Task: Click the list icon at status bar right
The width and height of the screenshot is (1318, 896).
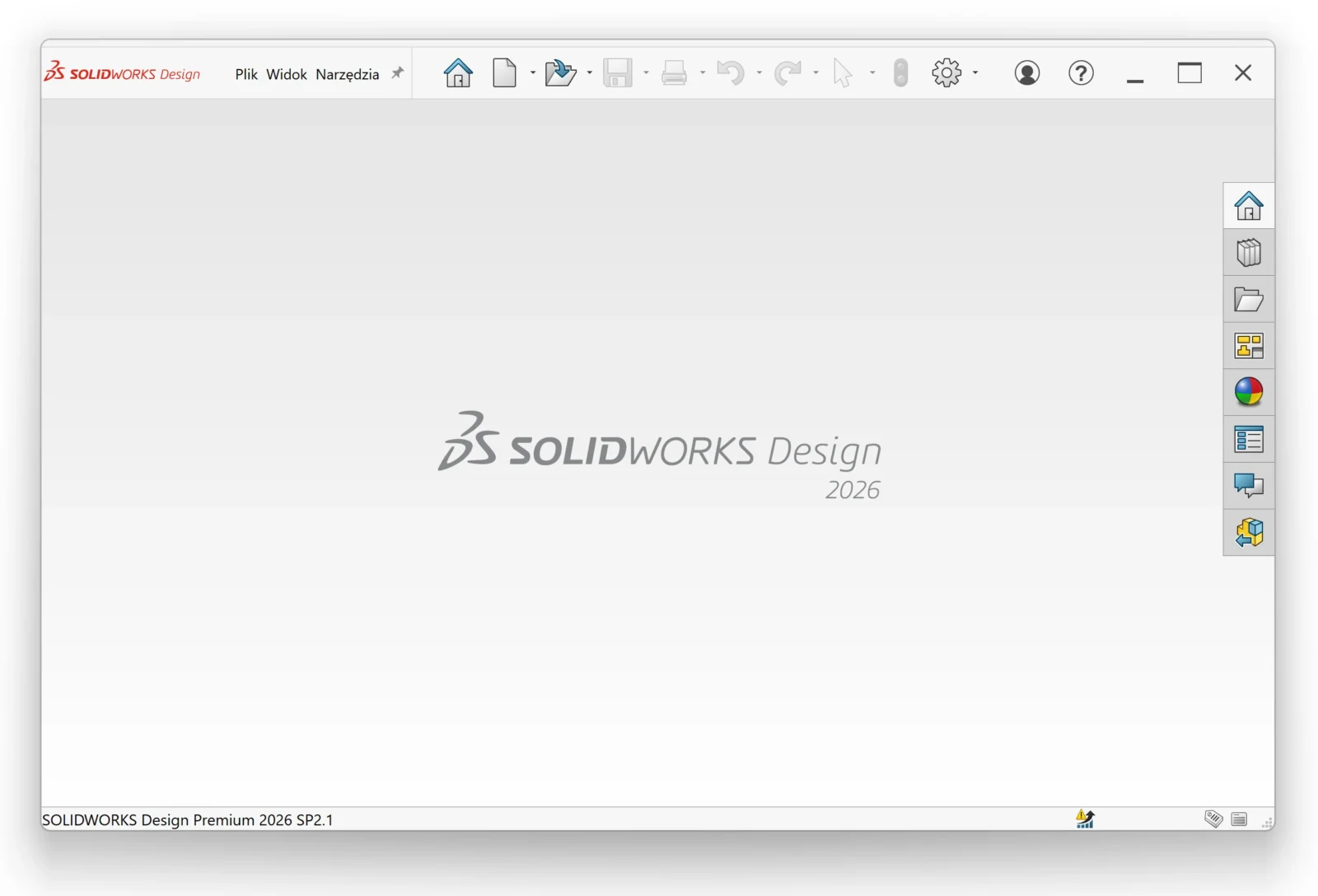Action: [x=1239, y=819]
